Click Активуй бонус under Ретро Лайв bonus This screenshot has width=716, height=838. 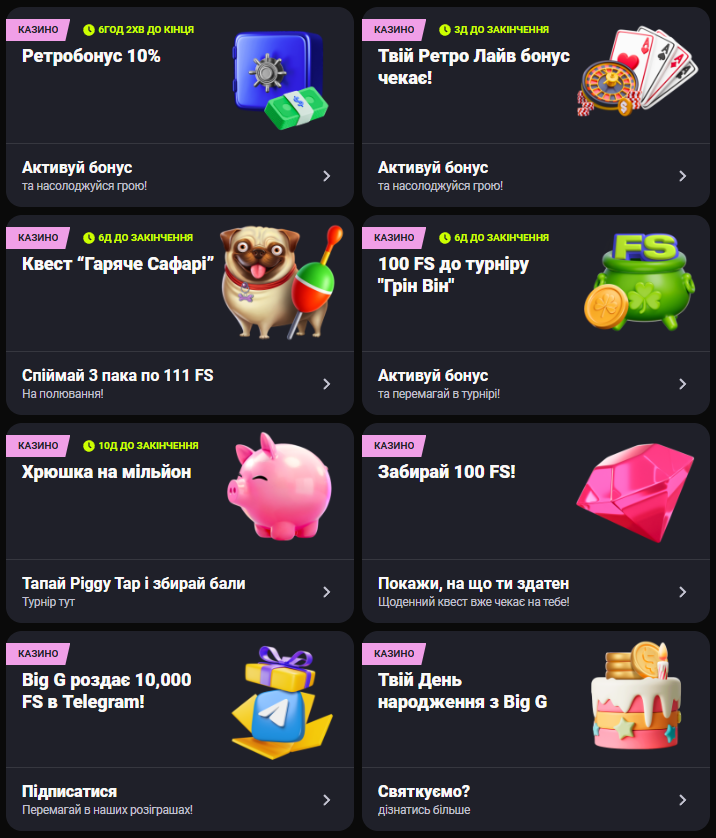[x=433, y=167]
